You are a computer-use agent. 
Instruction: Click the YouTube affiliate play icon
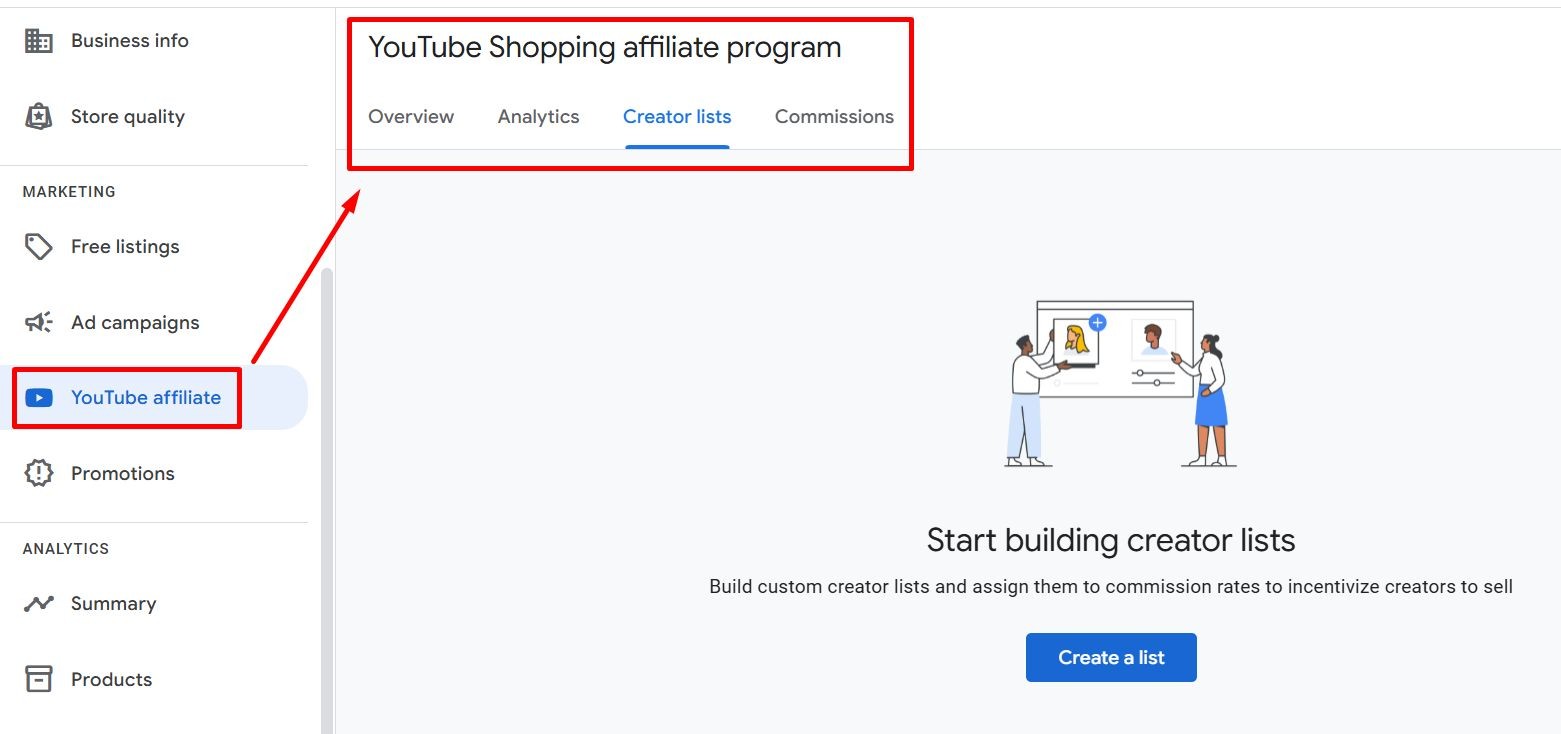coord(38,397)
